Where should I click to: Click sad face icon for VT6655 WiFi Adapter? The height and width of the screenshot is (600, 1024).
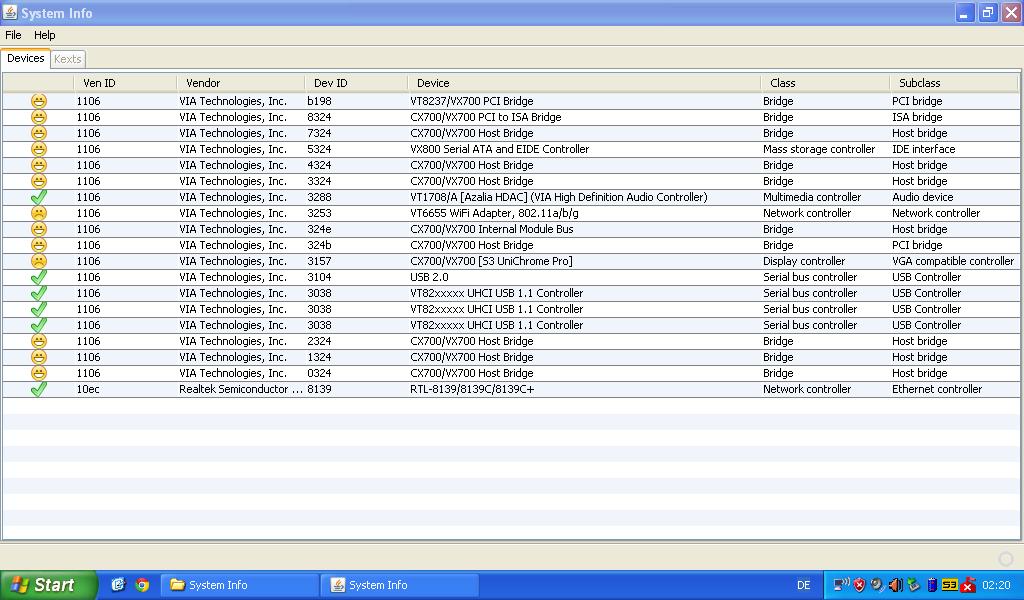coord(39,213)
